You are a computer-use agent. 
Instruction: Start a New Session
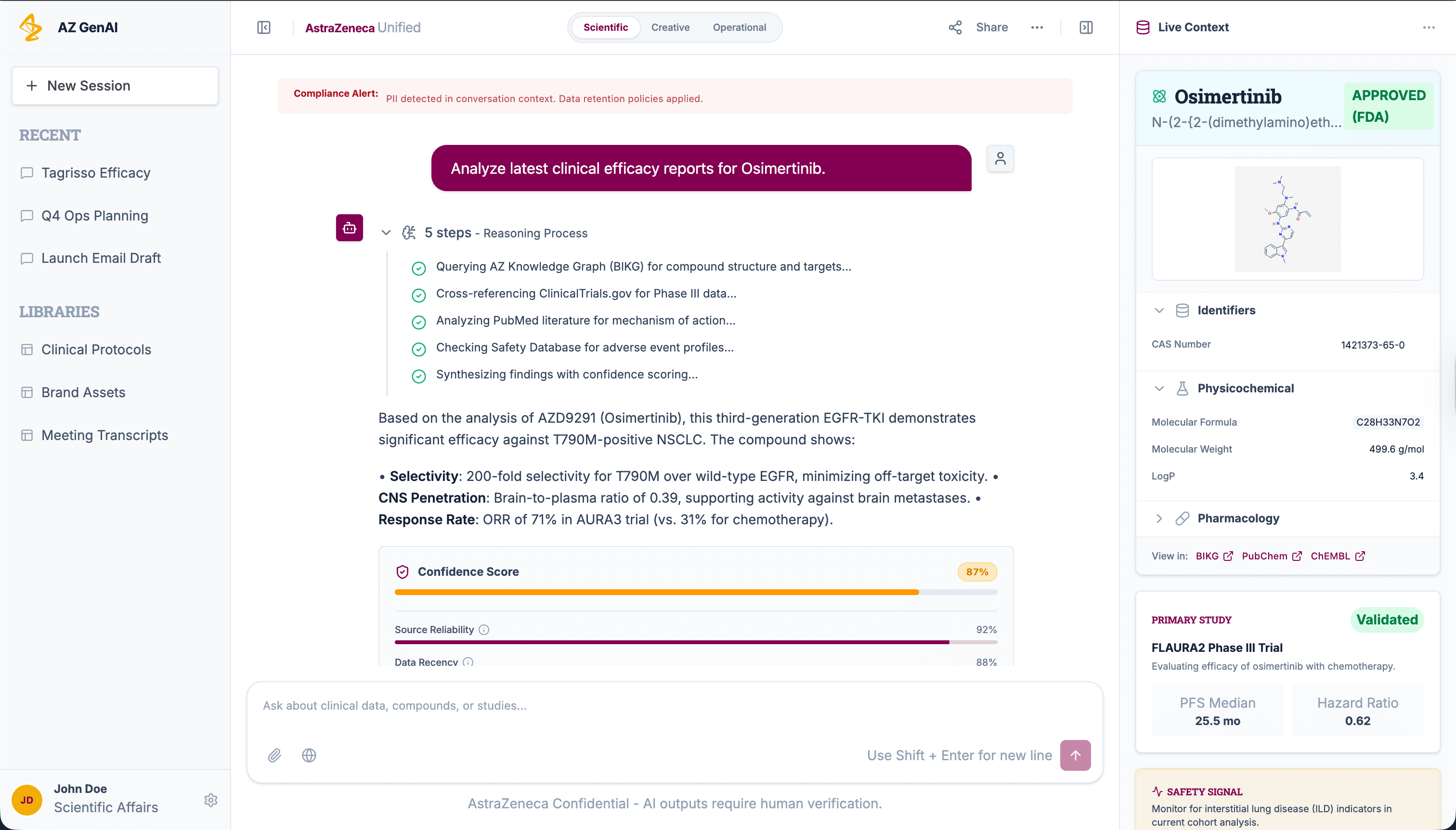(115, 86)
